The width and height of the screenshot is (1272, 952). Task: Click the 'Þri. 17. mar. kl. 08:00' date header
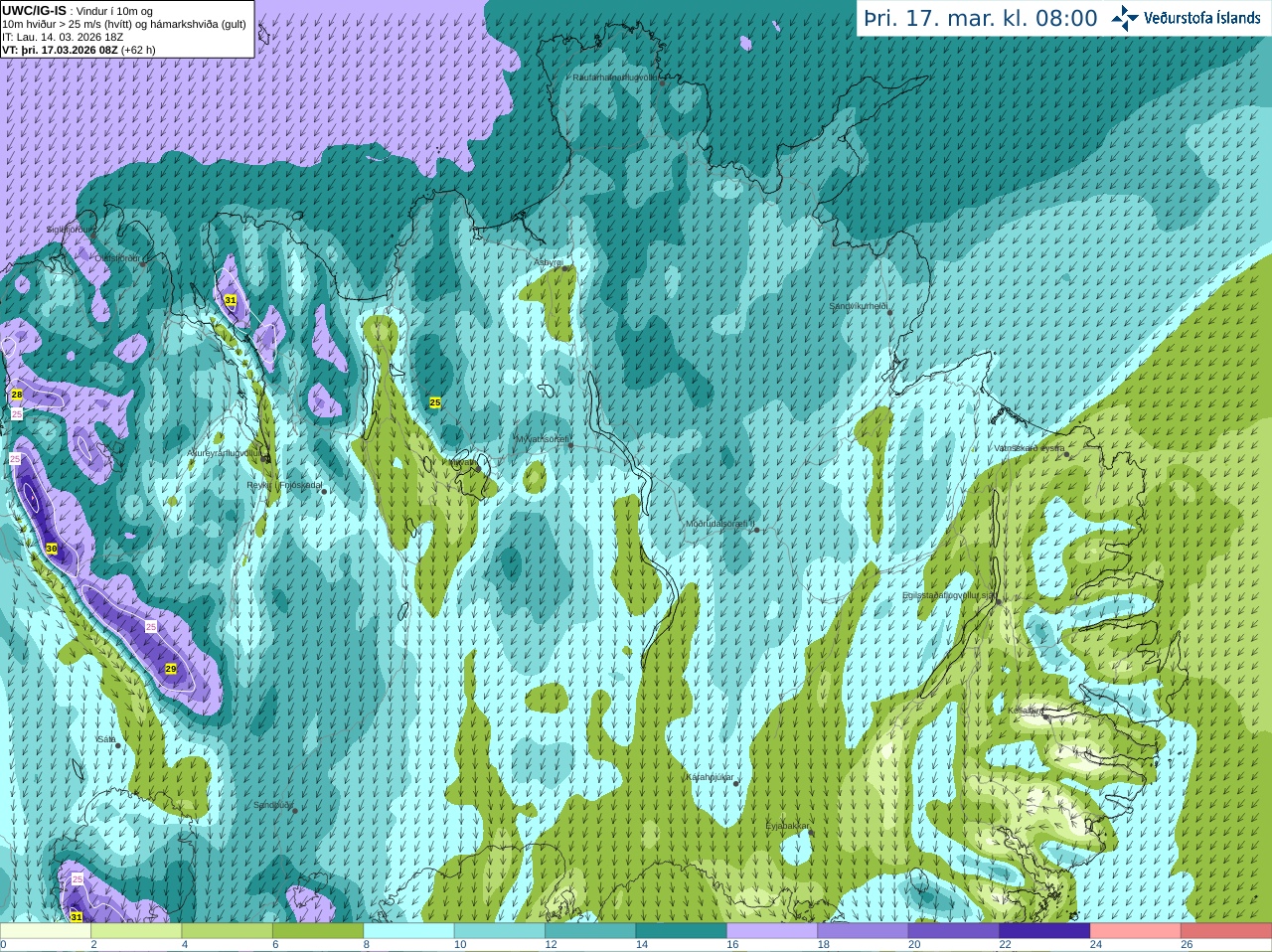coord(980,18)
